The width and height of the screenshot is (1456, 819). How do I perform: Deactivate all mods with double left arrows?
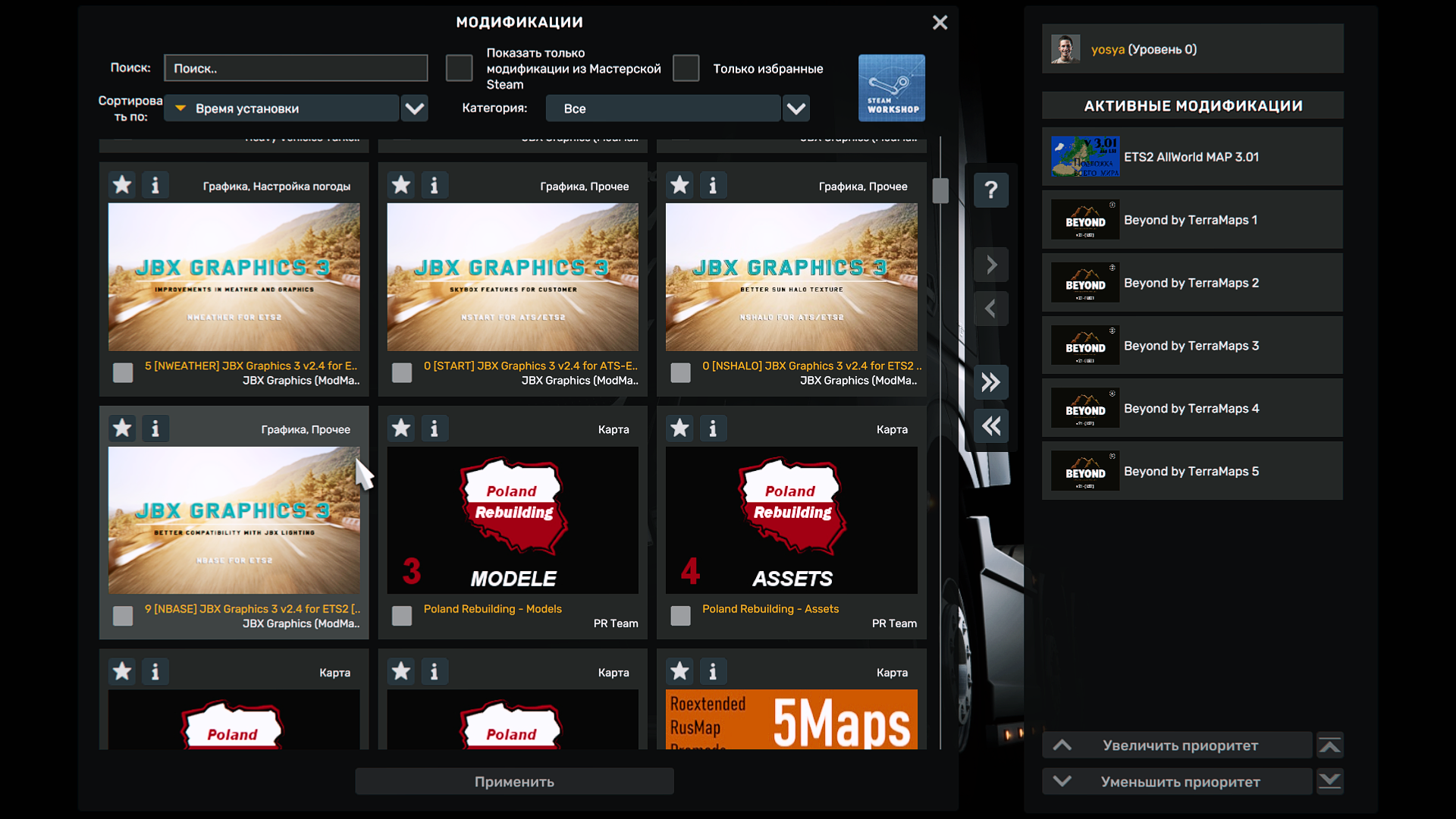(990, 426)
